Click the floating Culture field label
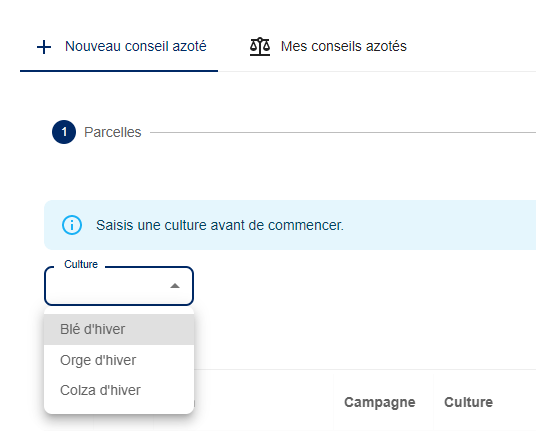This screenshot has height=431, width=536. (x=81, y=264)
